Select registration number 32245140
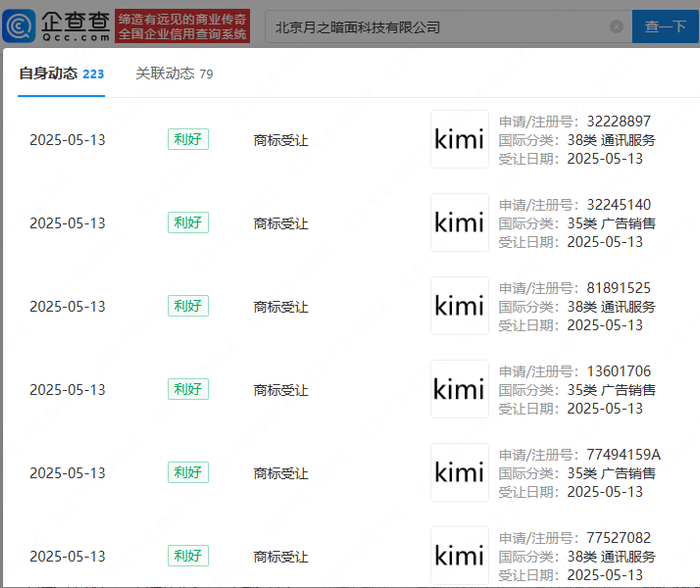 point(618,205)
